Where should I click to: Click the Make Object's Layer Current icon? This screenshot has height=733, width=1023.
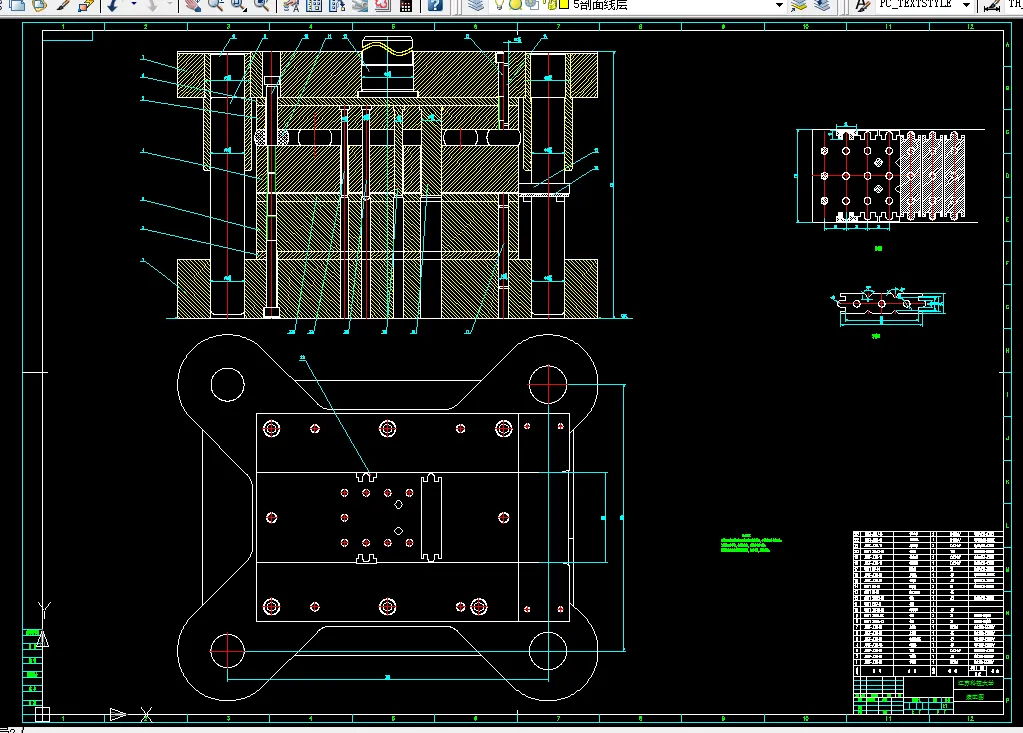click(799, 5)
